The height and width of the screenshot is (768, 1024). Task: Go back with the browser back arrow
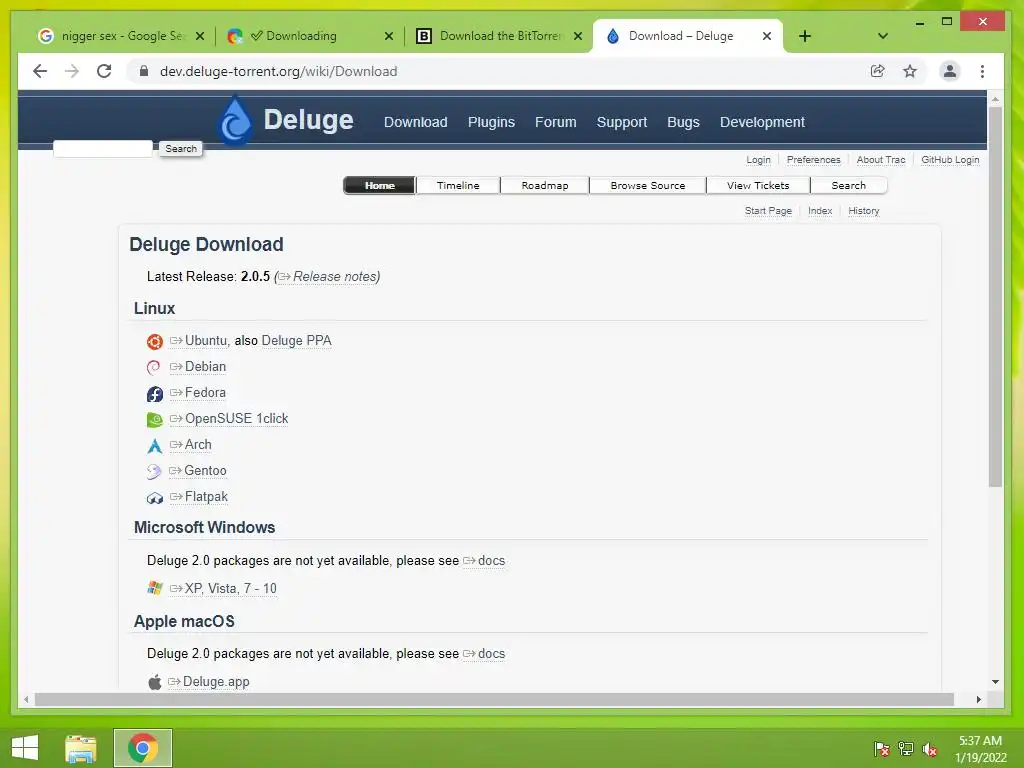[40, 71]
